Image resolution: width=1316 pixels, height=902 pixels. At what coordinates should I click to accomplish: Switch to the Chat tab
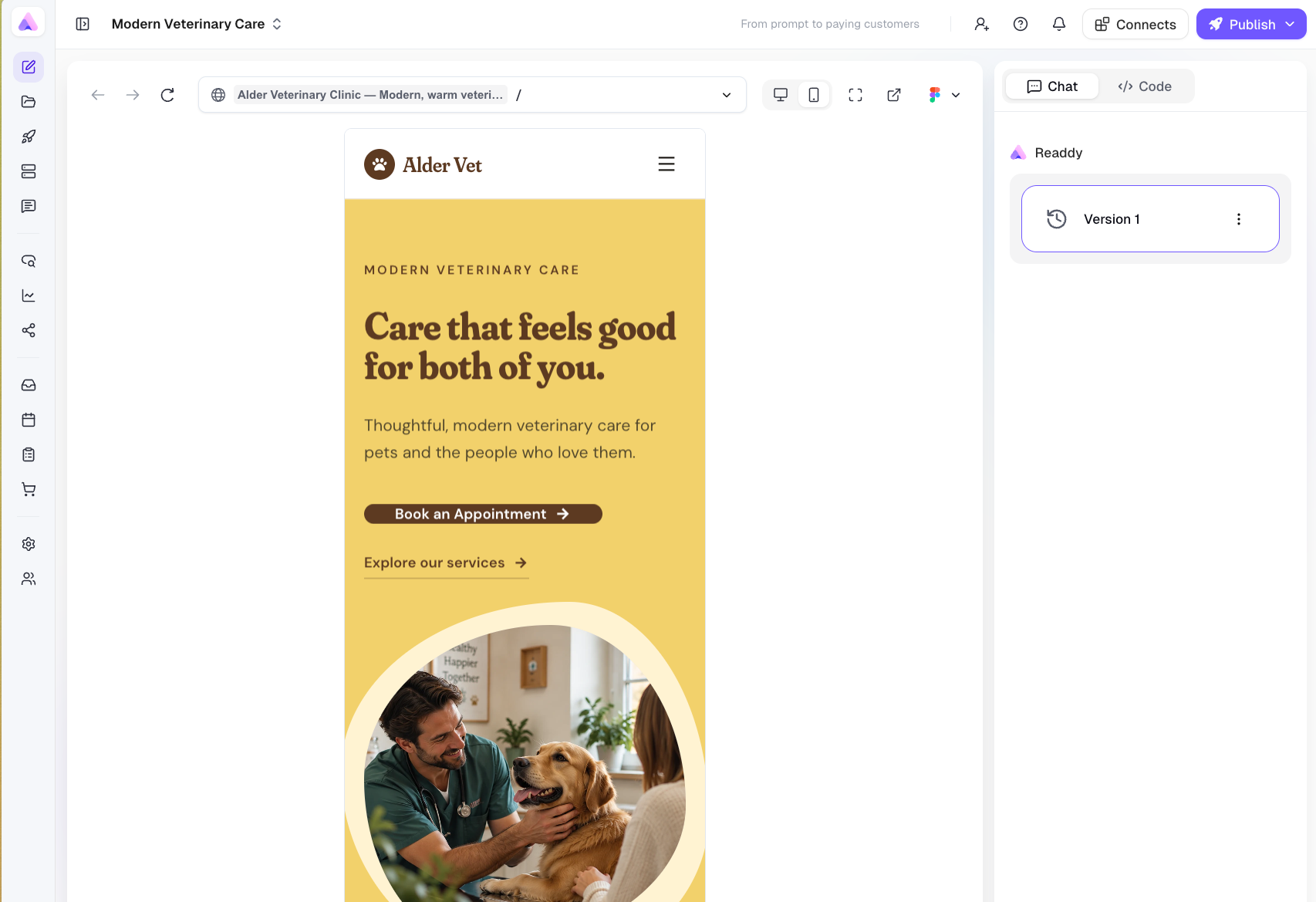pyautogui.click(x=1052, y=86)
